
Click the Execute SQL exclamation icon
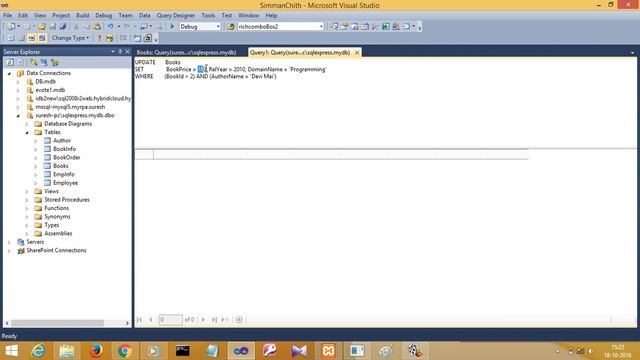pos(99,38)
